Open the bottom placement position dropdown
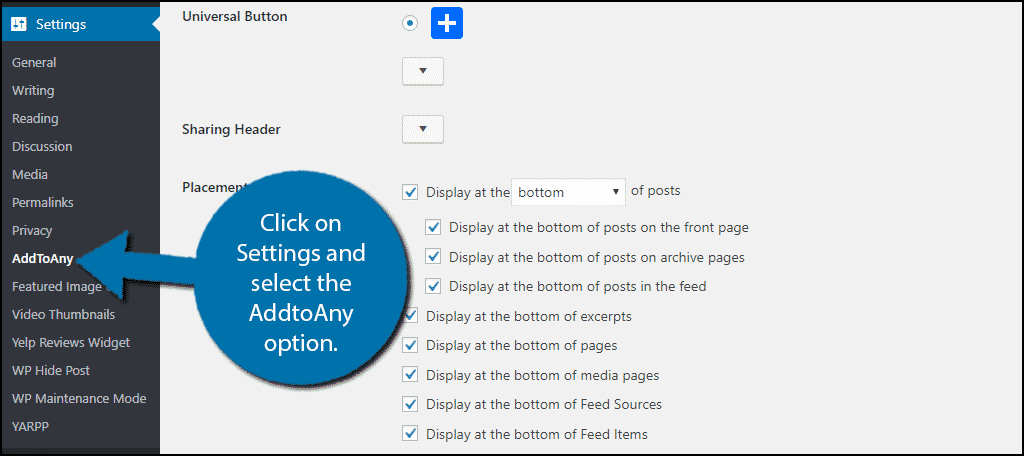Viewport: 1024px width, 456px height. pyautogui.click(x=568, y=192)
